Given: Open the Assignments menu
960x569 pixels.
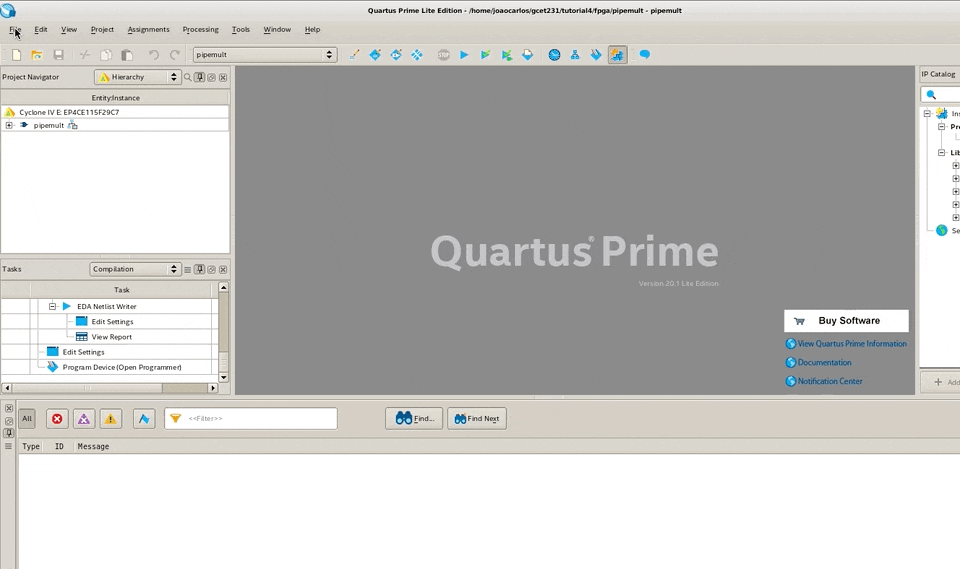Looking at the screenshot, I should [148, 29].
